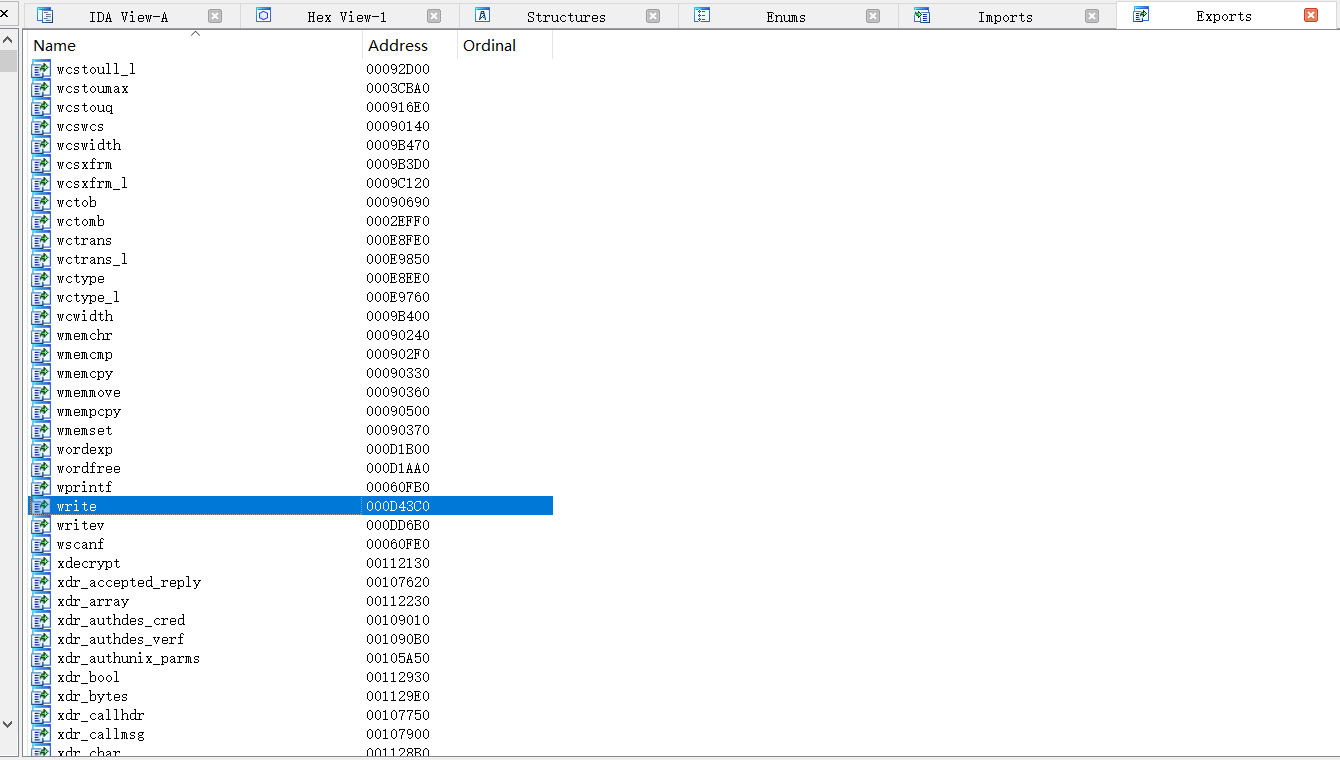Close the IDA View-A tab
Image resolution: width=1340 pixels, height=760 pixels.
click(x=215, y=16)
